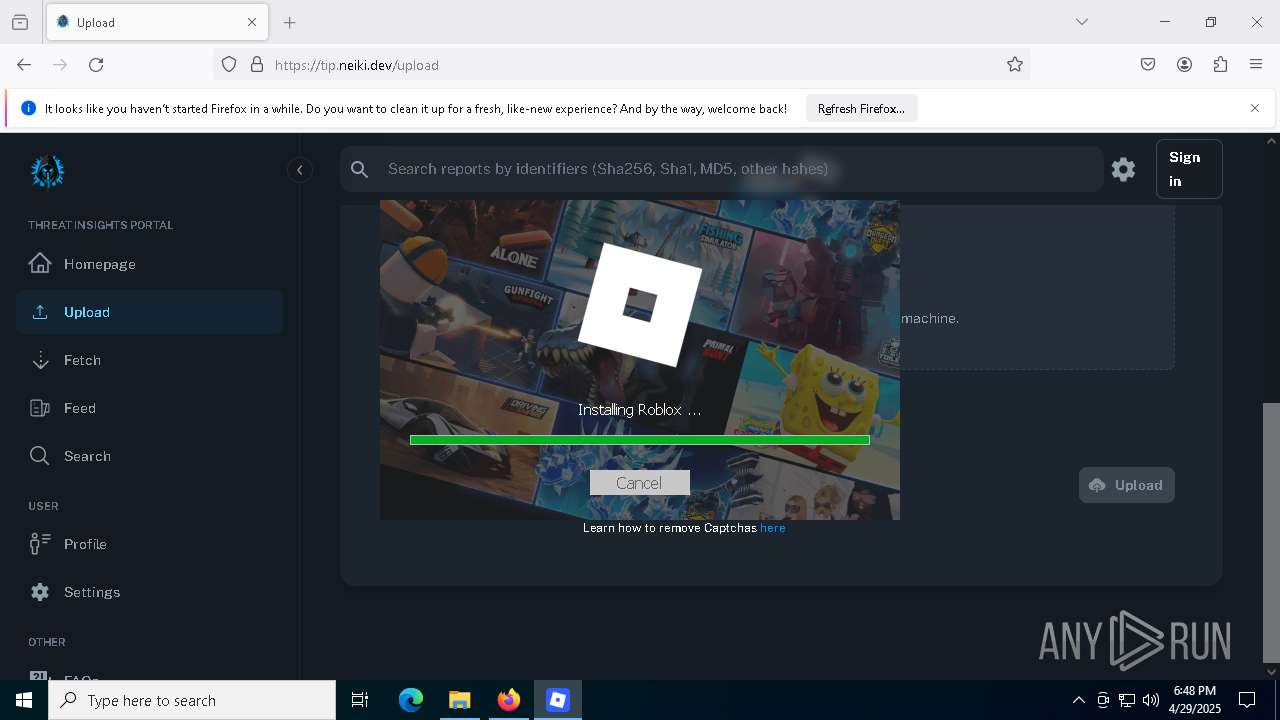Open the Windows Start menu
1280x720 pixels.
tap(24, 700)
